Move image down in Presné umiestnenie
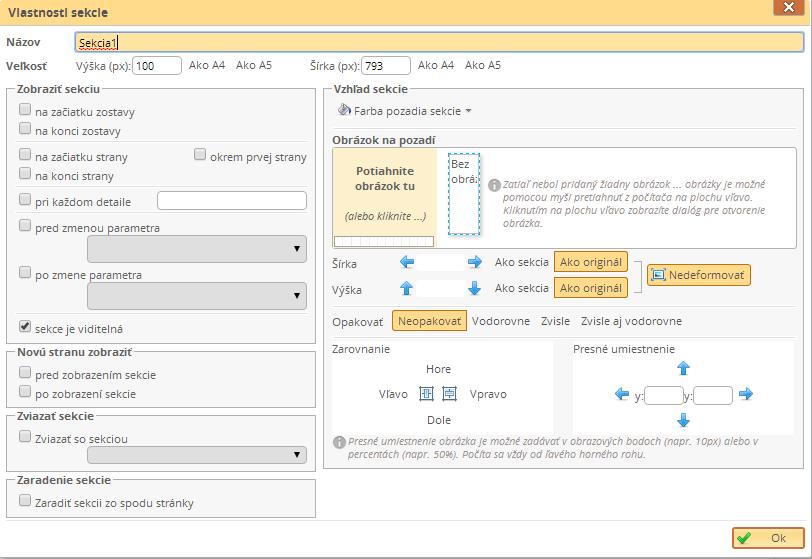This screenshot has height=559, width=812. 684,420
